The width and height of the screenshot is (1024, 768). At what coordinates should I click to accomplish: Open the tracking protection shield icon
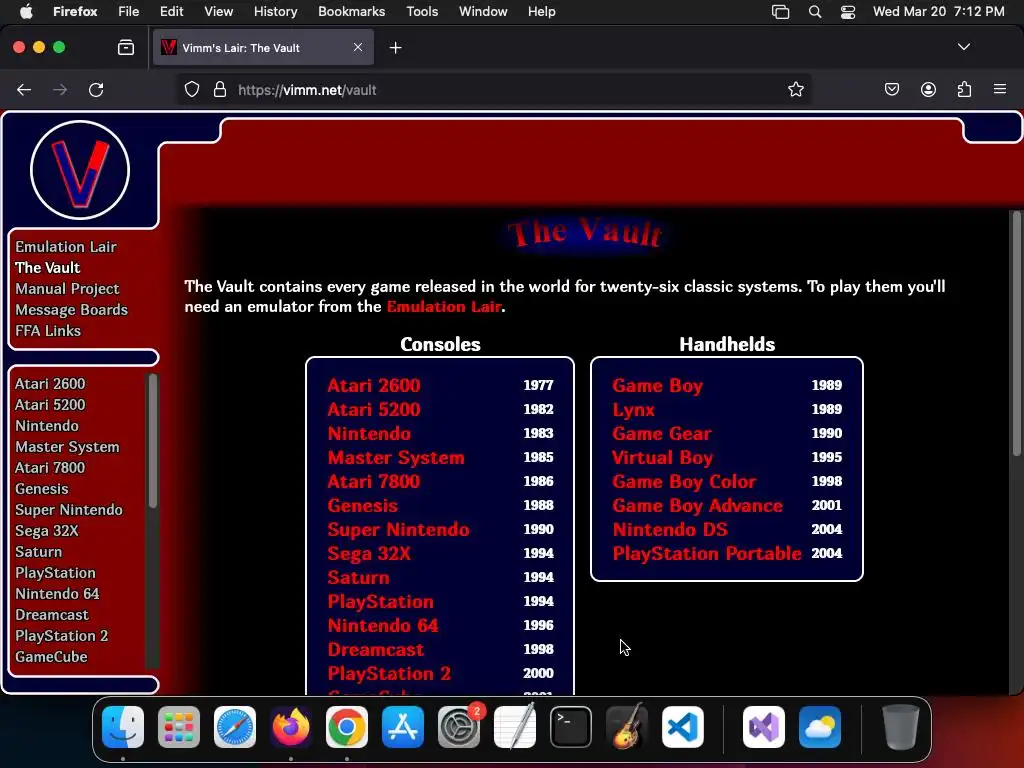[191, 89]
